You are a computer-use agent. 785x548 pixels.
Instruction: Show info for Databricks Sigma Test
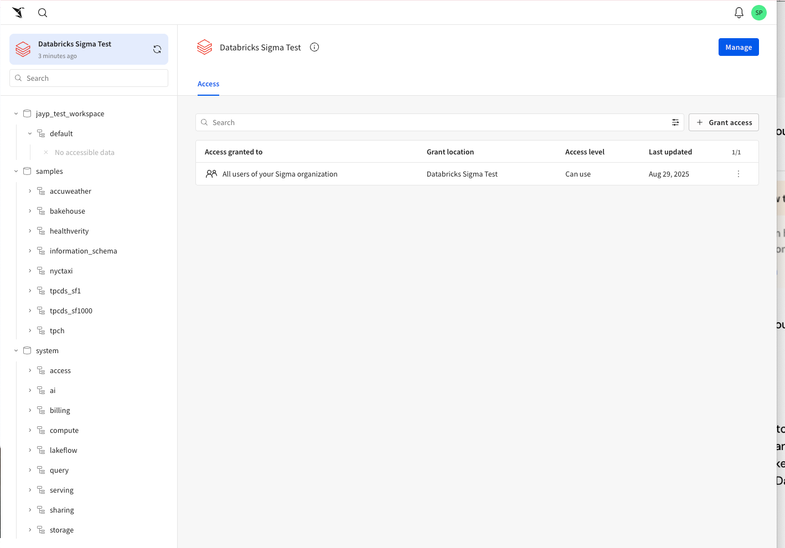(x=314, y=47)
